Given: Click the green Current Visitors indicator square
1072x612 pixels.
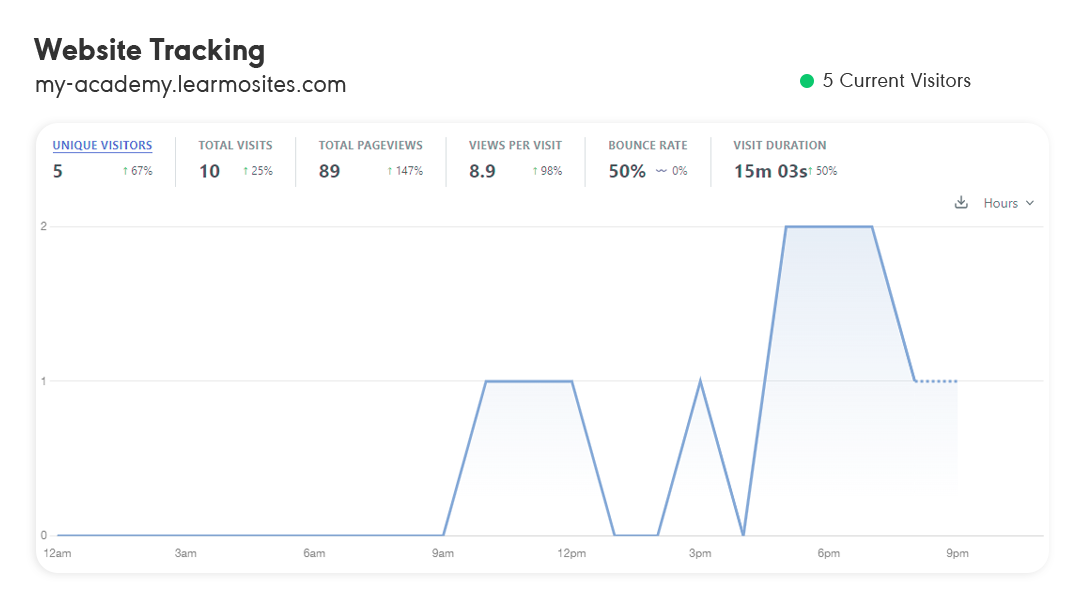Looking at the screenshot, I should click(806, 81).
